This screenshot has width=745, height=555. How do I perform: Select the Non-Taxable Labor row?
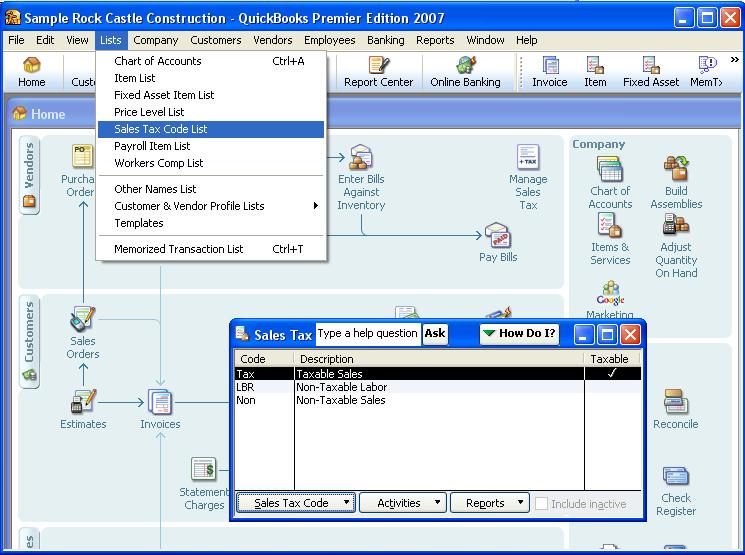(341, 387)
